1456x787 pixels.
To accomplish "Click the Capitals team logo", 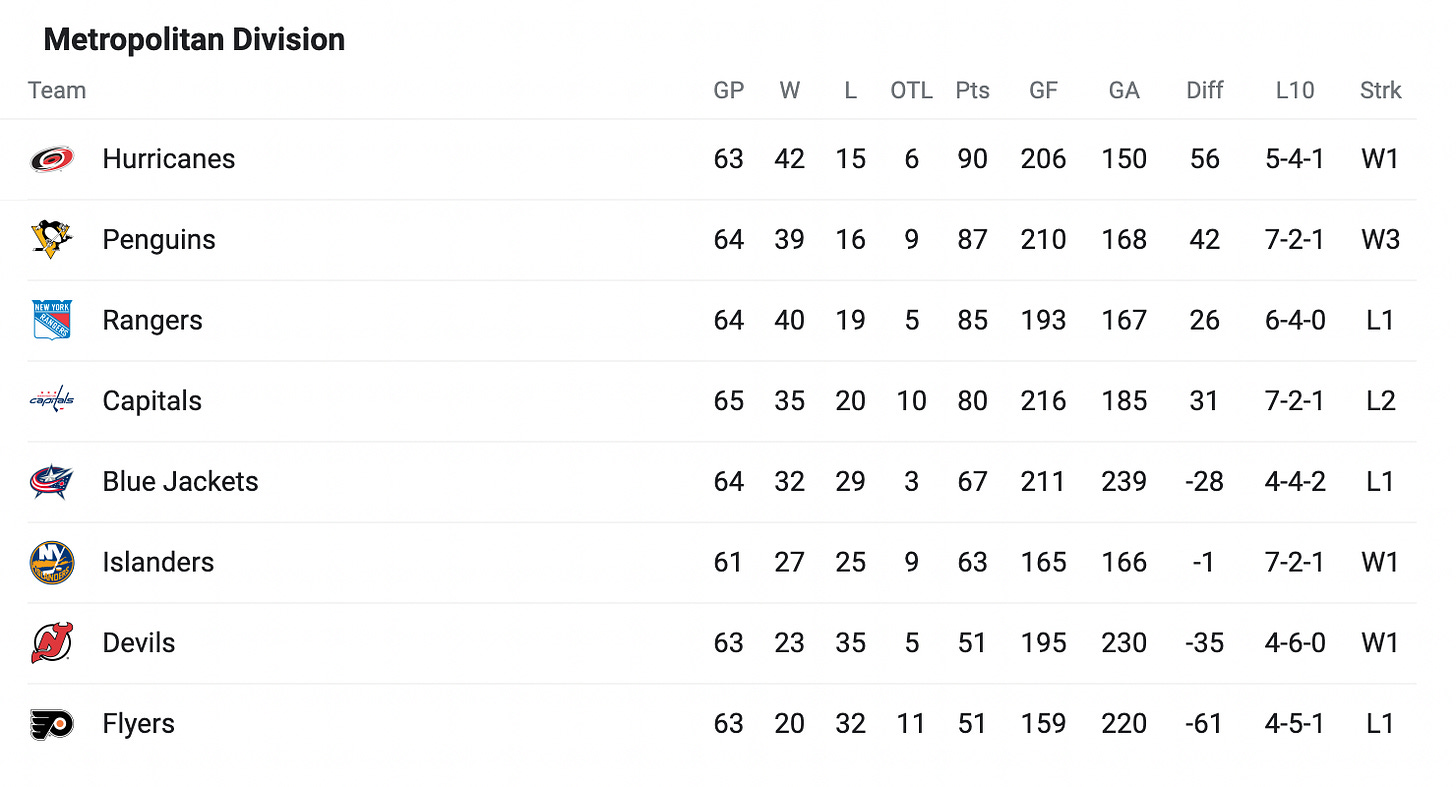I will 51,401.
